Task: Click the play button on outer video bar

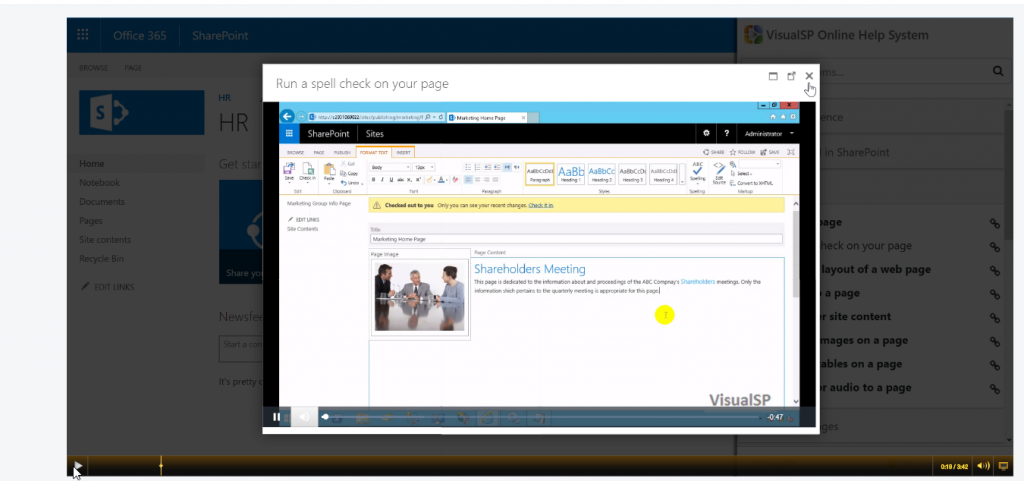Action: pyautogui.click(x=78, y=466)
